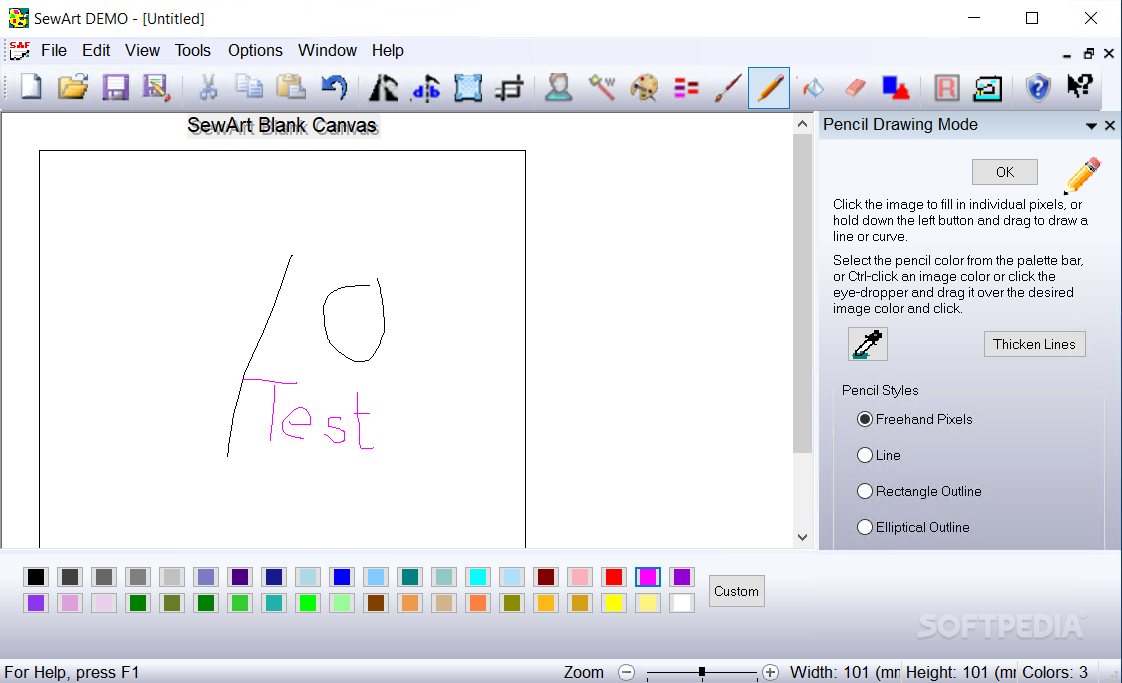Copy with the toolbar copy icon
1122x683 pixels.
tap(250, 87)
